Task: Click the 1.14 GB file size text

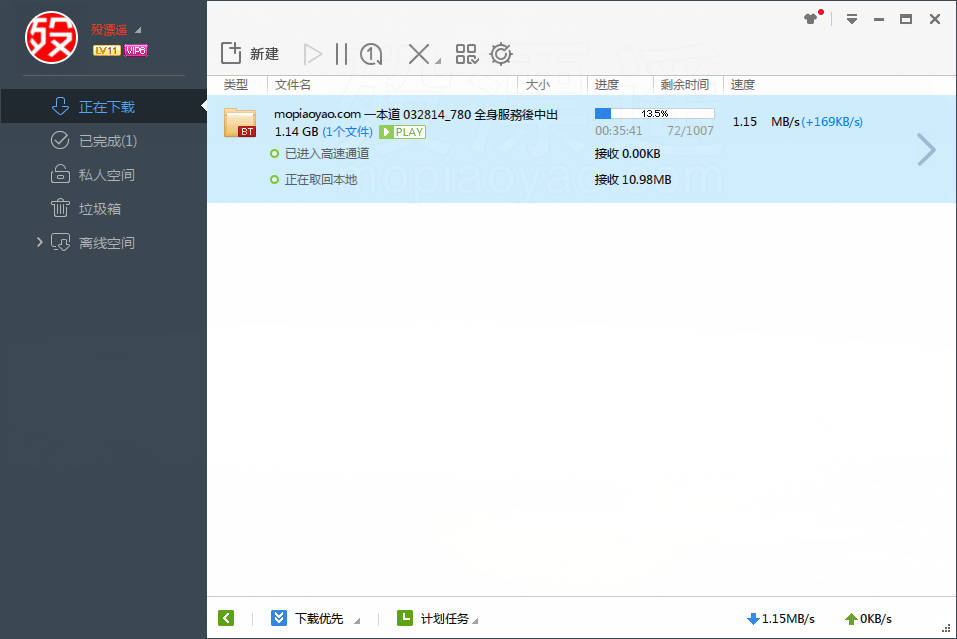Action: pyautogui.click(x=297, y=132)
